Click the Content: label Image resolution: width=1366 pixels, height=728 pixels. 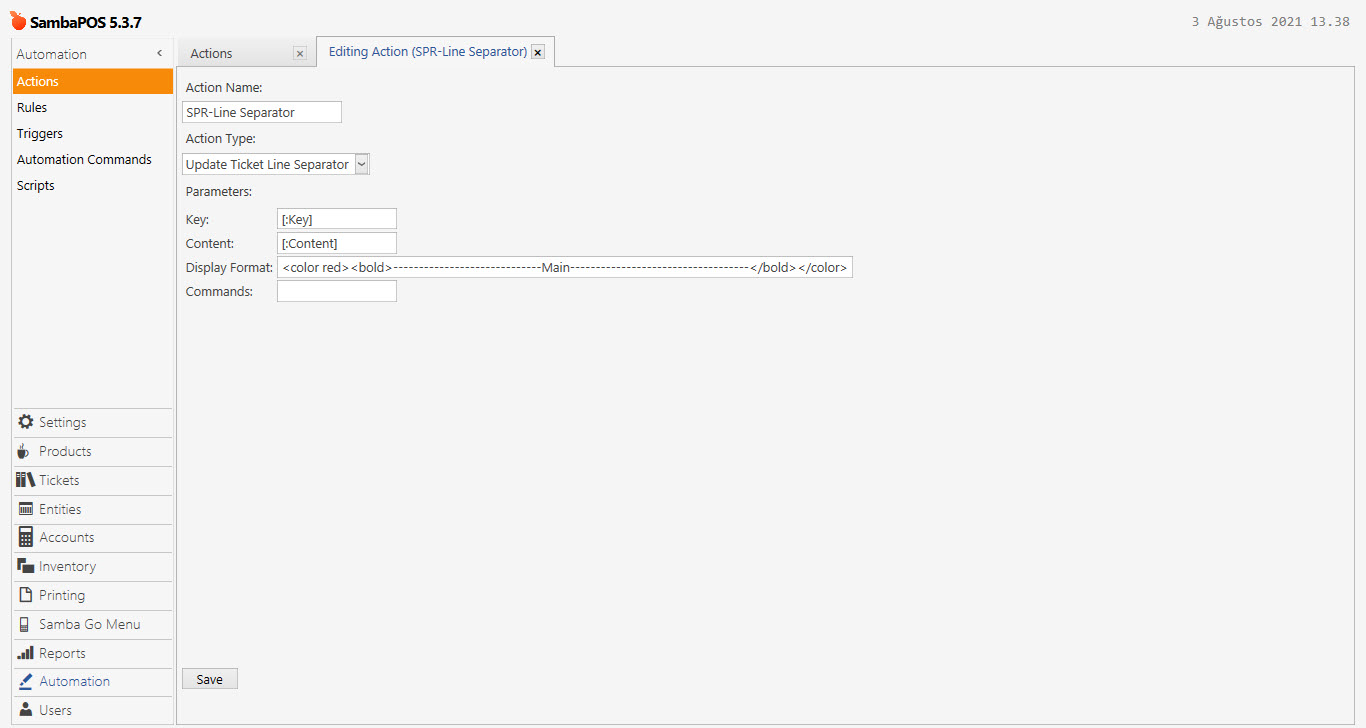209,243
